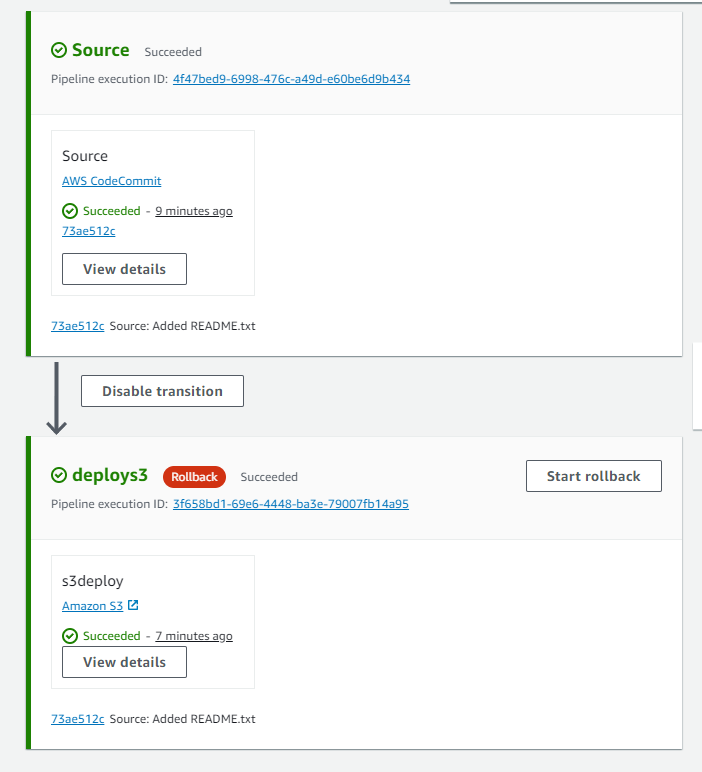Click the transition arrow between stages

tap(57, 398)
